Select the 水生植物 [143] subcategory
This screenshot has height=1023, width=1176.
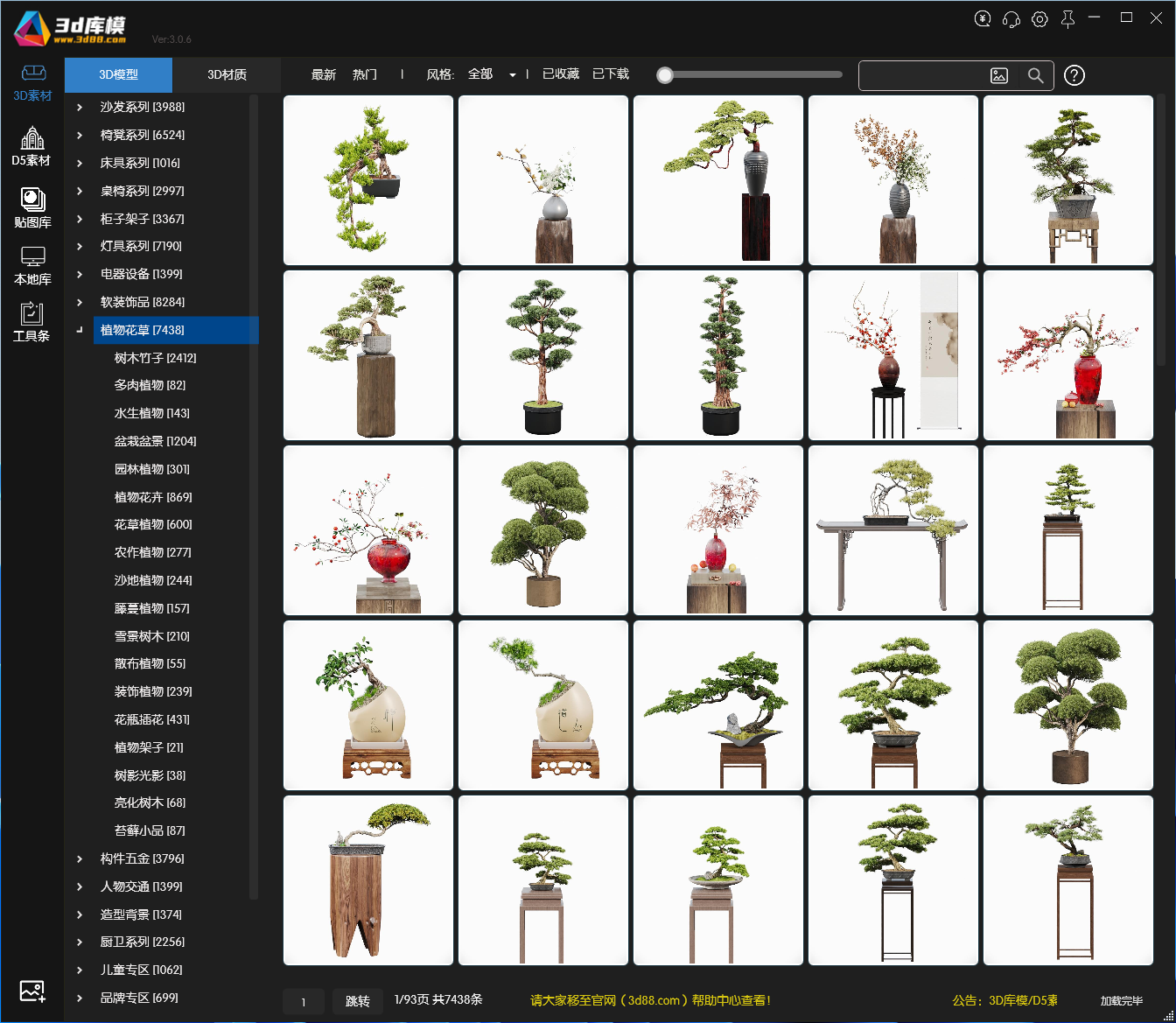click(x=151, y=413)
